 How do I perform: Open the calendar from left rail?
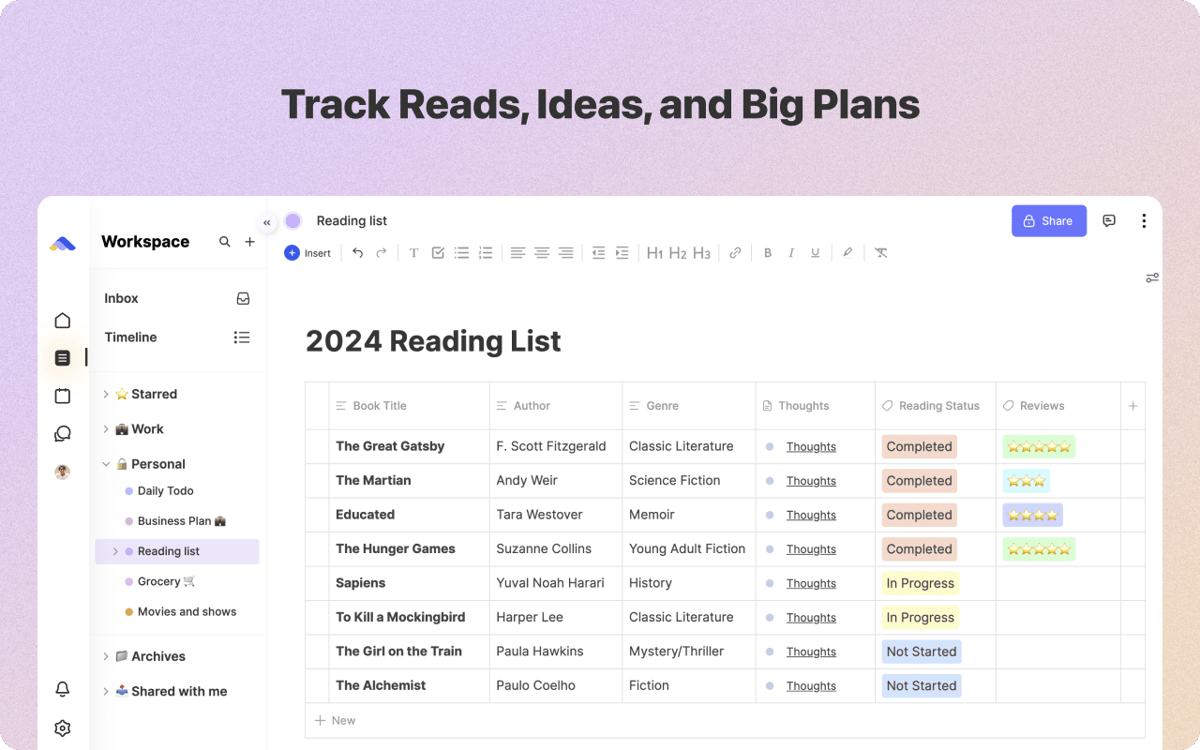(x=62, y=396)
